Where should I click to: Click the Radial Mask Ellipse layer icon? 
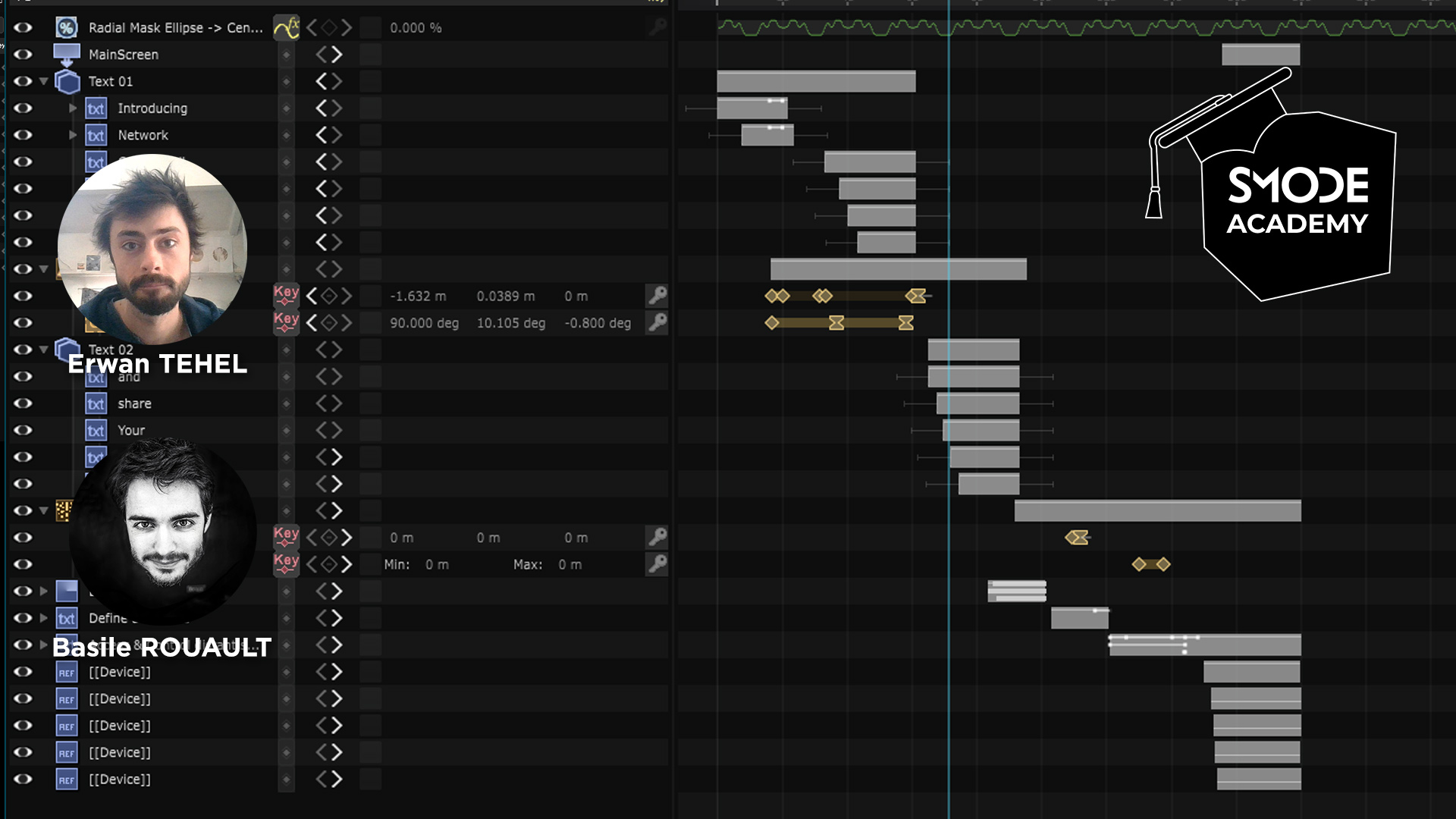[66, 27]
